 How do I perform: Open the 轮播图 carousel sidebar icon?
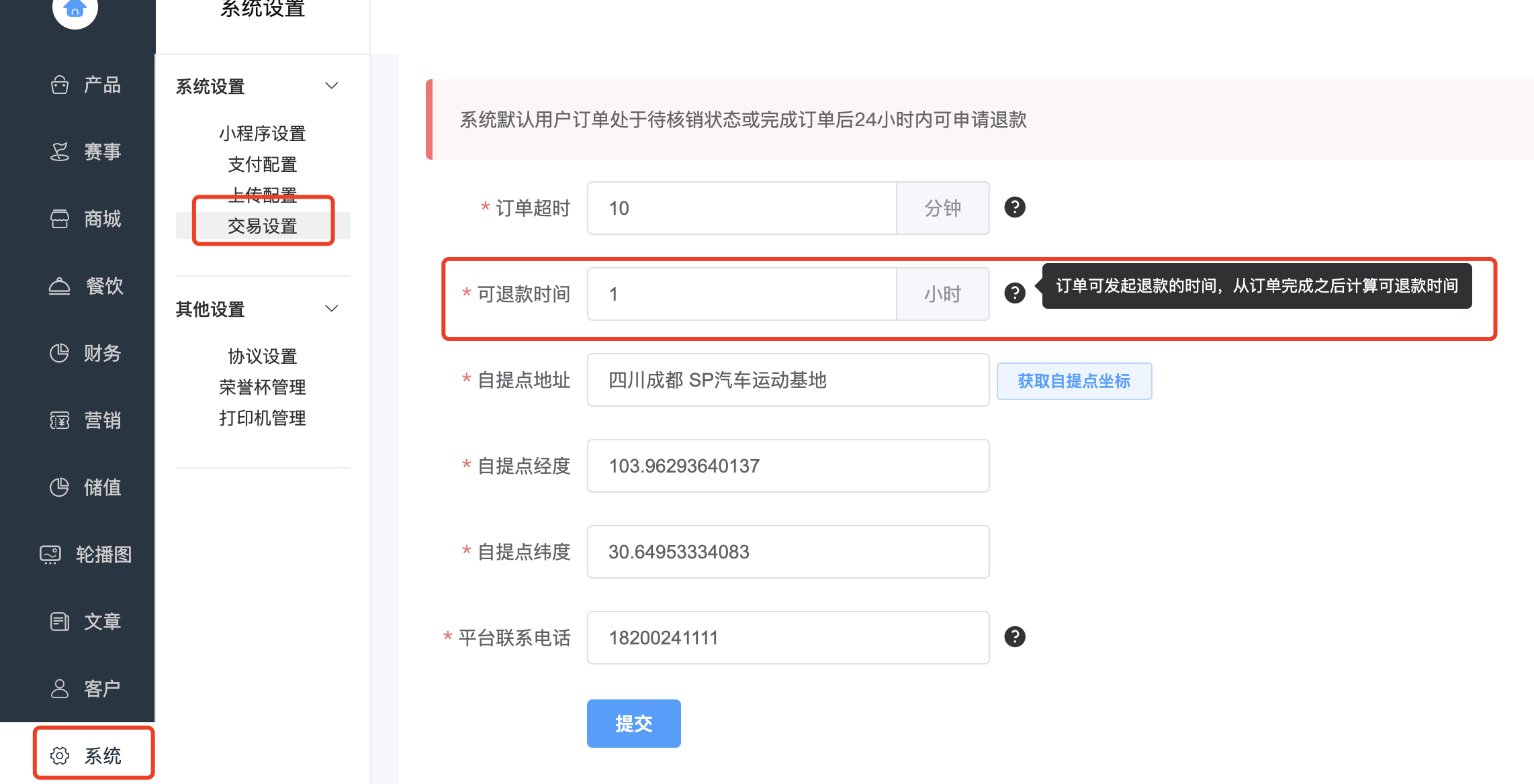point(50,554)
